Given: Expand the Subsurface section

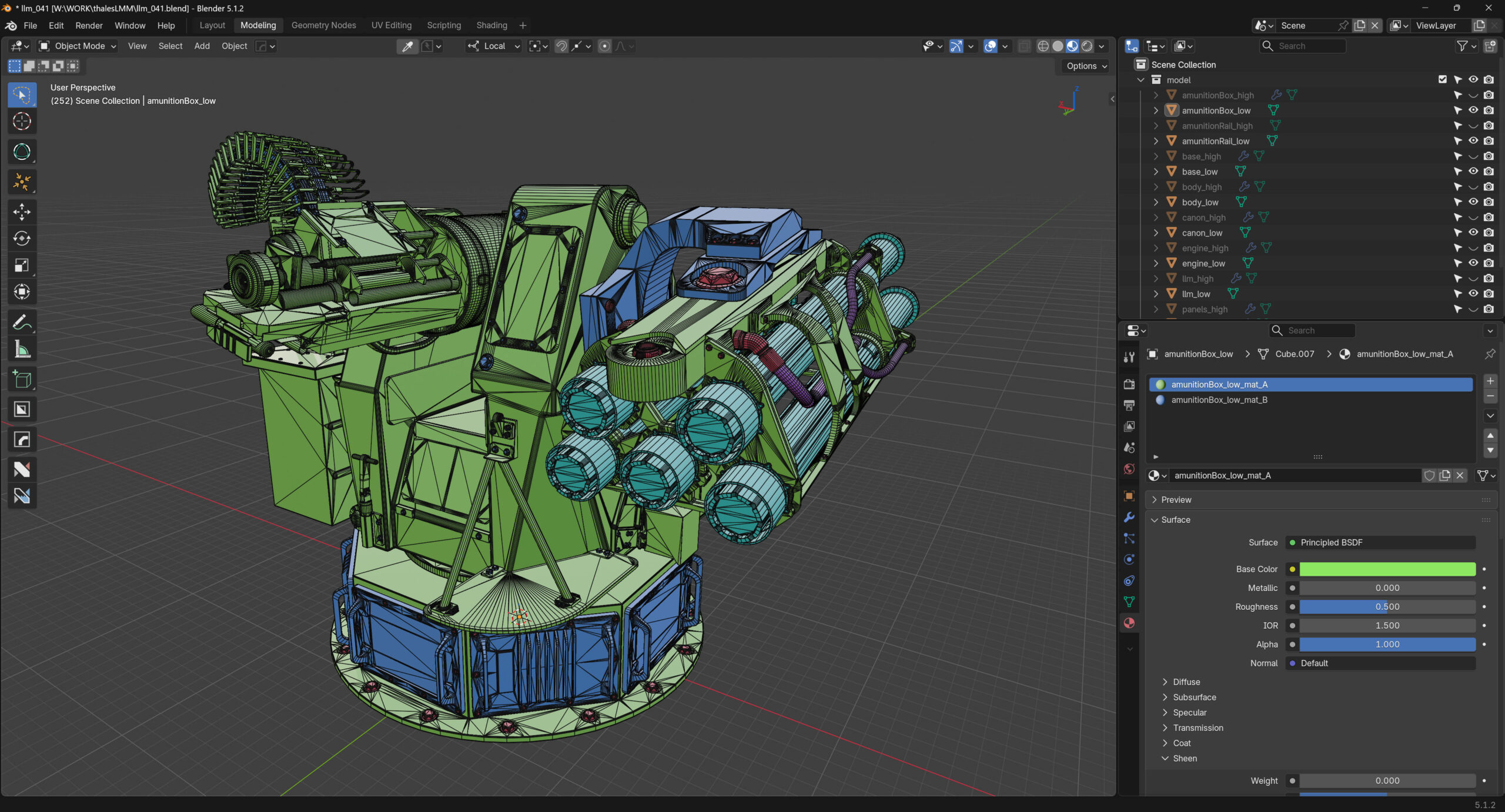Looking at the screenshot, I should (x=1194, y=697).
